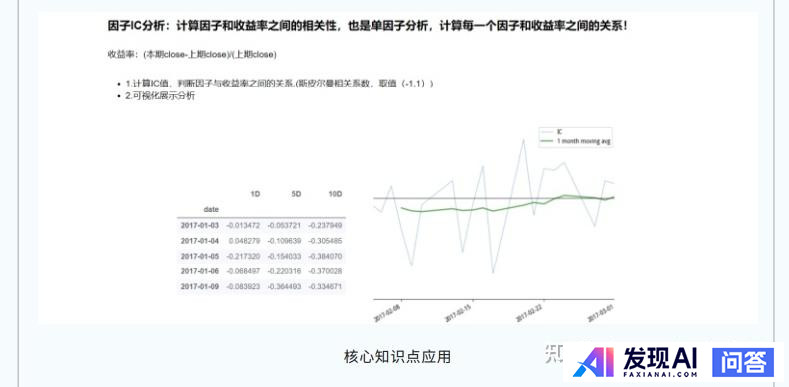Select the 2017-01-06 row label

(x=200, y=271)
